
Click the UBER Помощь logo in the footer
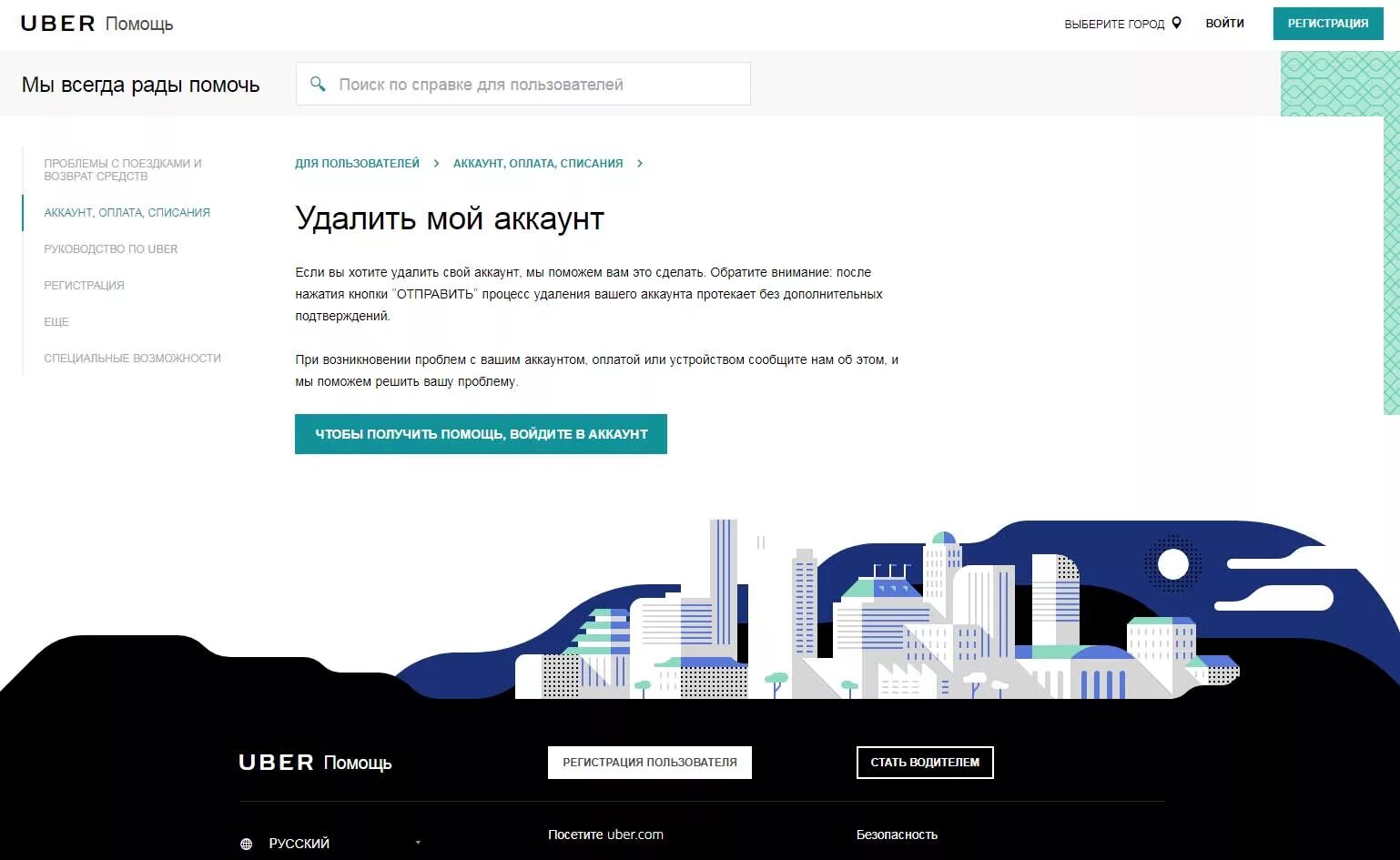click(315, 763)
